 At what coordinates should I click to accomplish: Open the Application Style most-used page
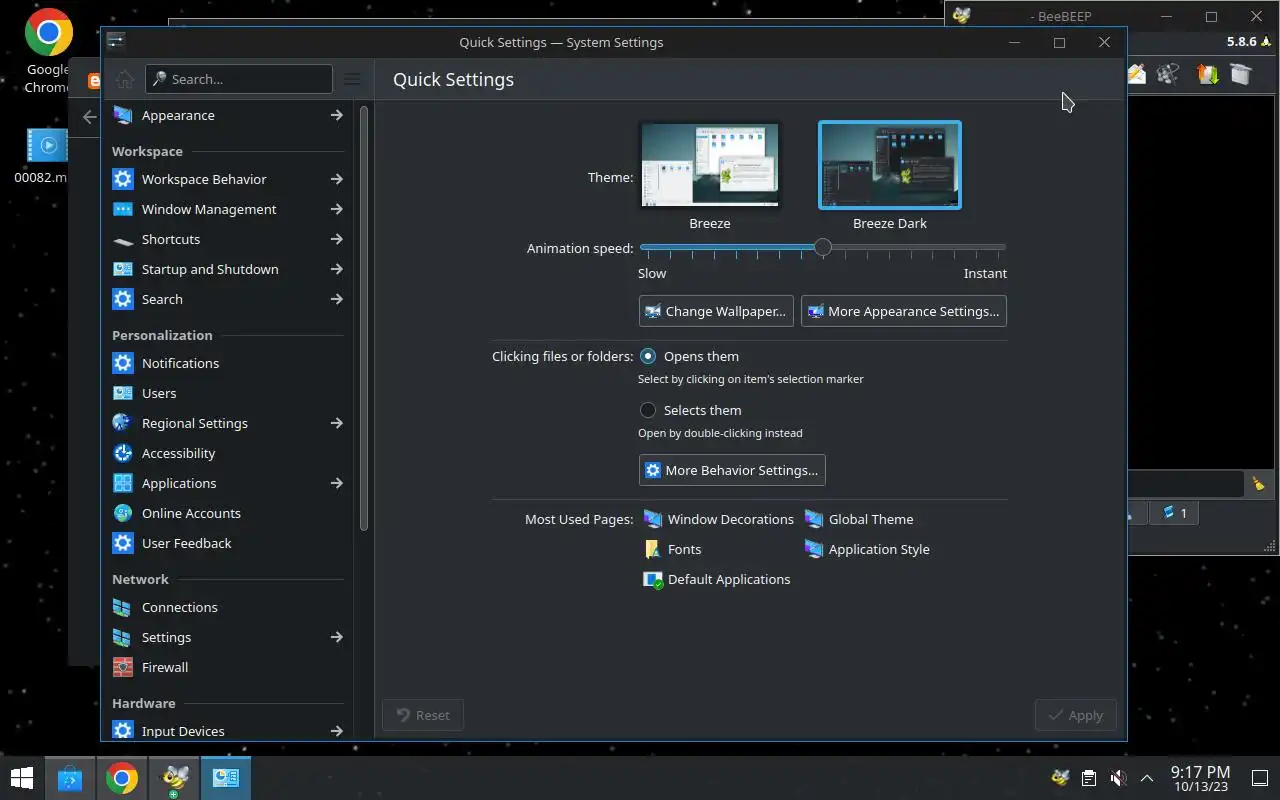(x=867, y=549)
